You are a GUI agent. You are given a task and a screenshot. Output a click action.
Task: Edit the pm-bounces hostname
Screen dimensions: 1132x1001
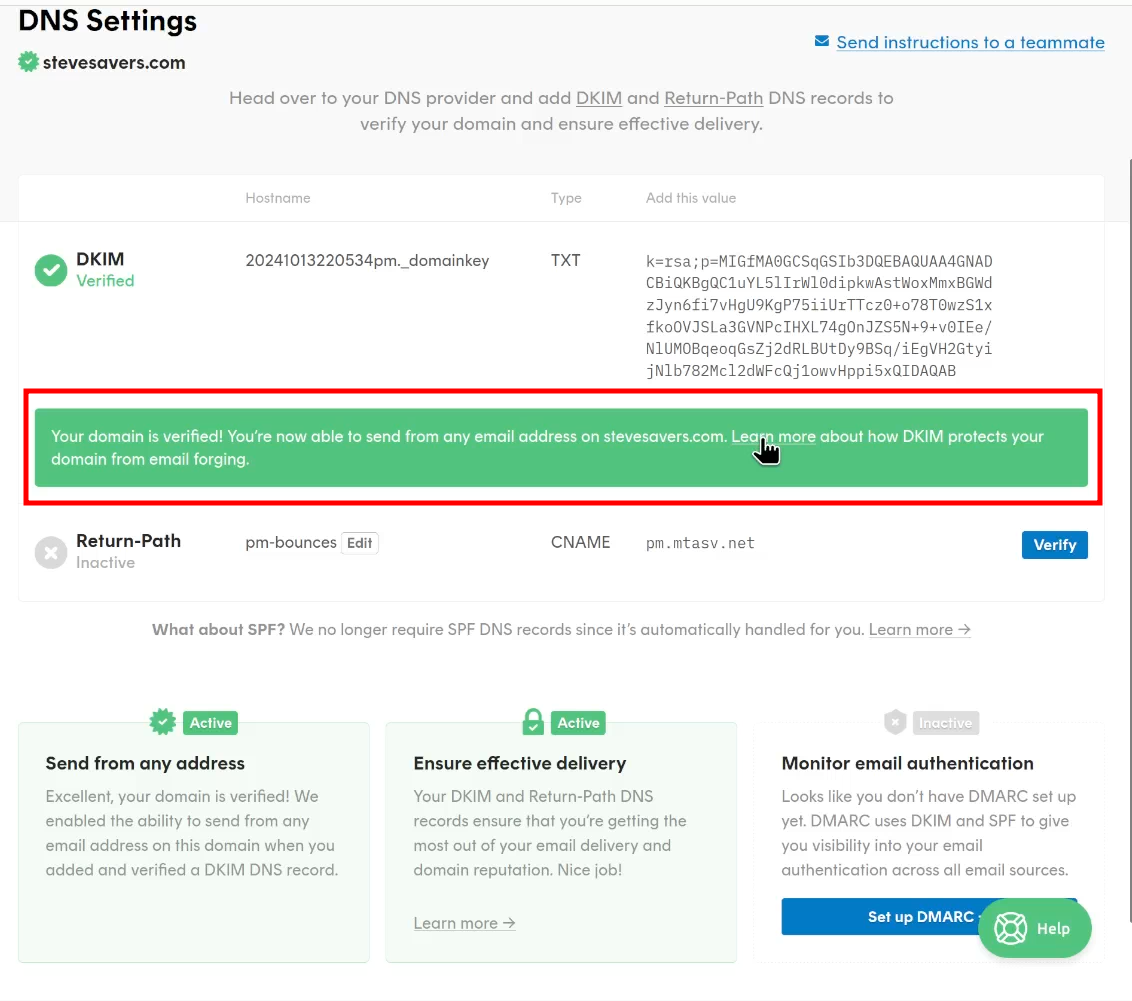click(360, 543)
